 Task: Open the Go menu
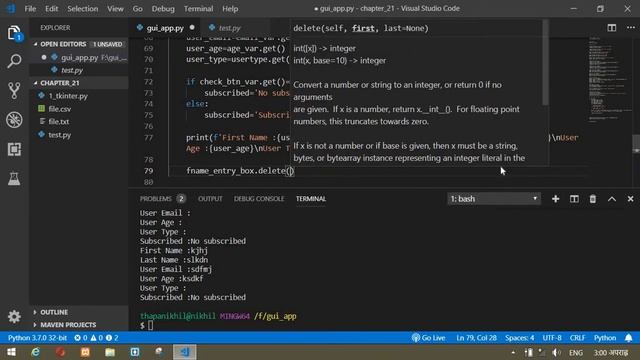tap(138, 9)
